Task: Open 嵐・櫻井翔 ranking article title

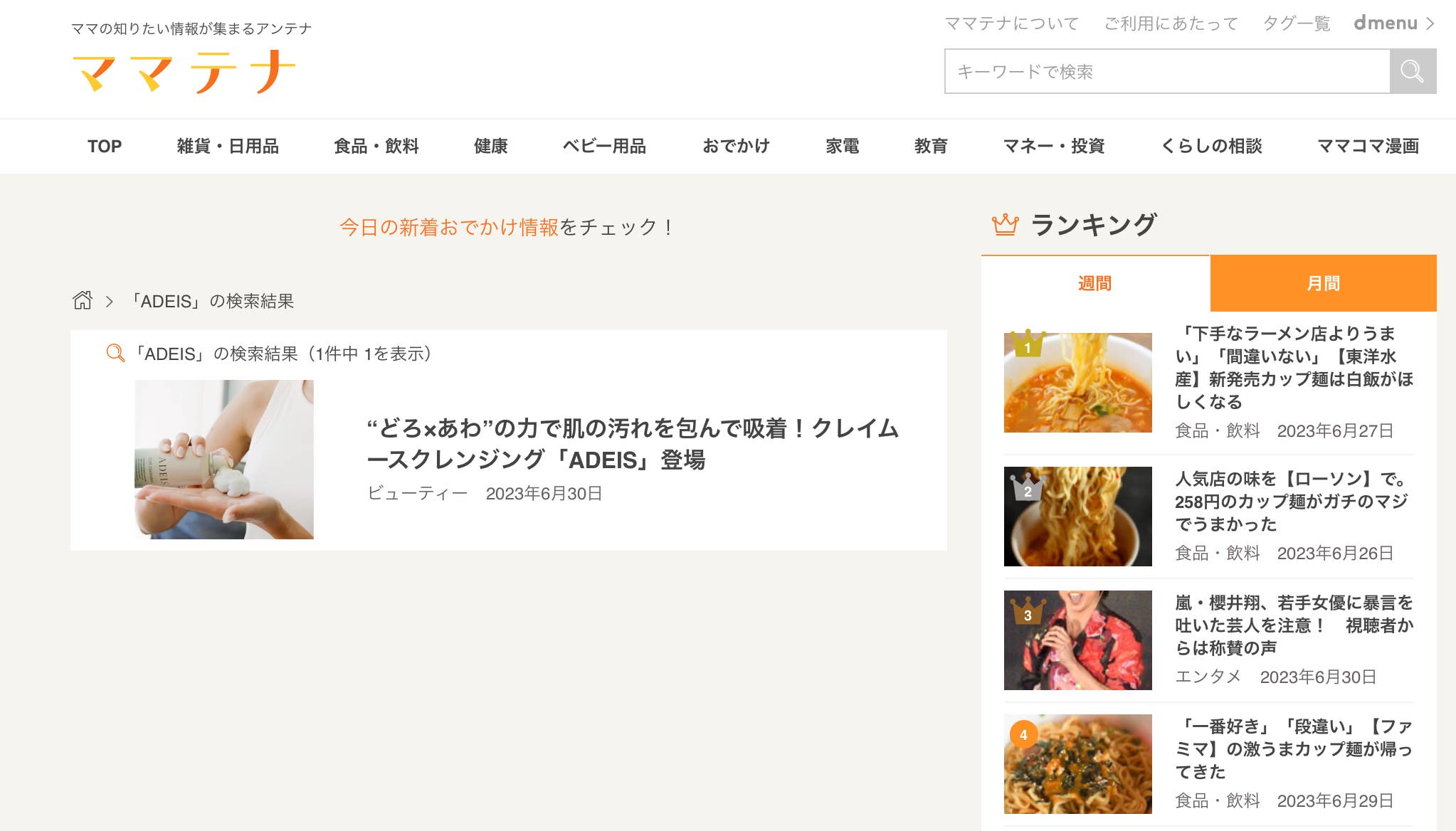Action: 1294,625
